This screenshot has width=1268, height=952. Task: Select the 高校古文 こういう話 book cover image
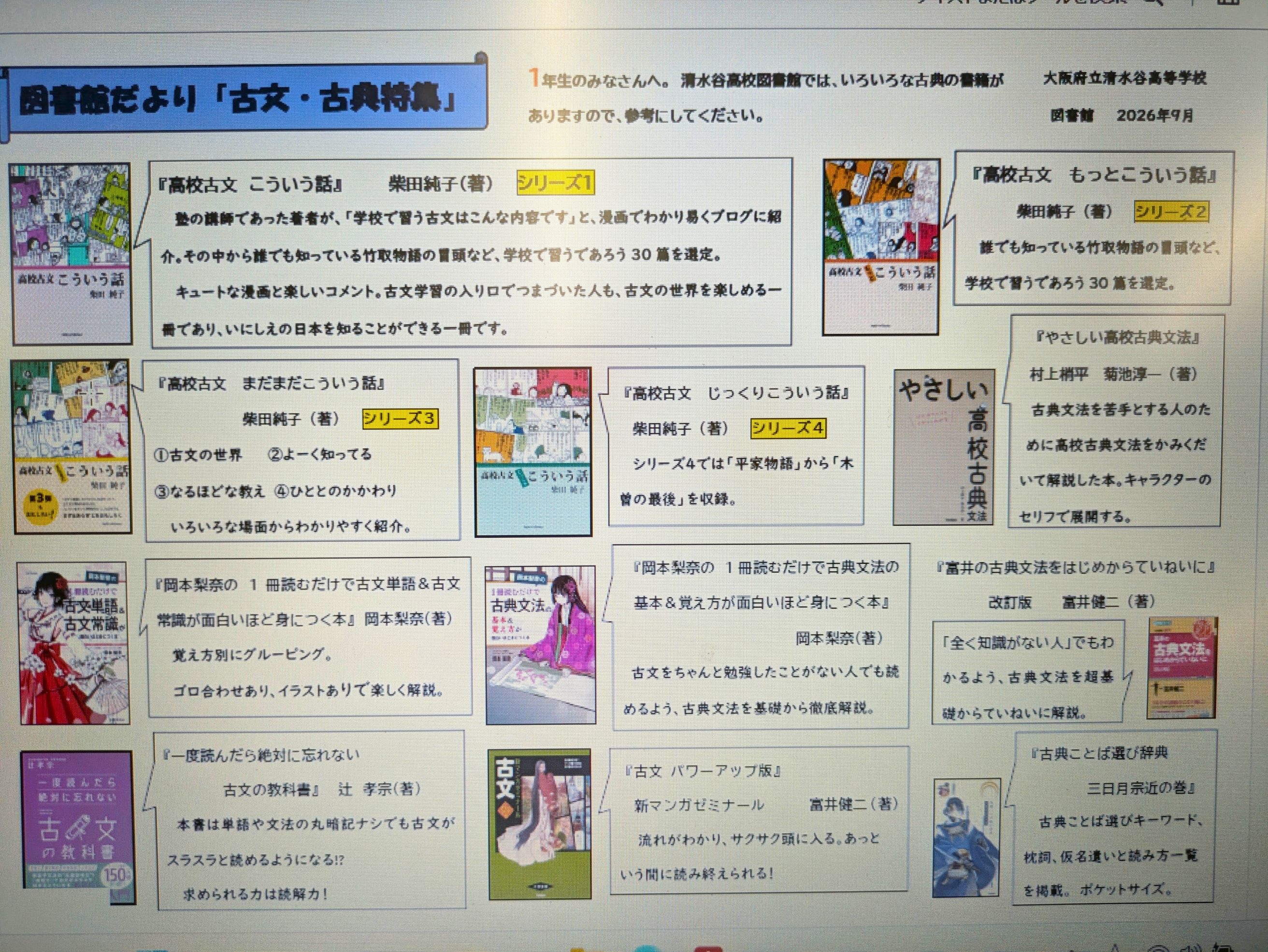(71, 253)
